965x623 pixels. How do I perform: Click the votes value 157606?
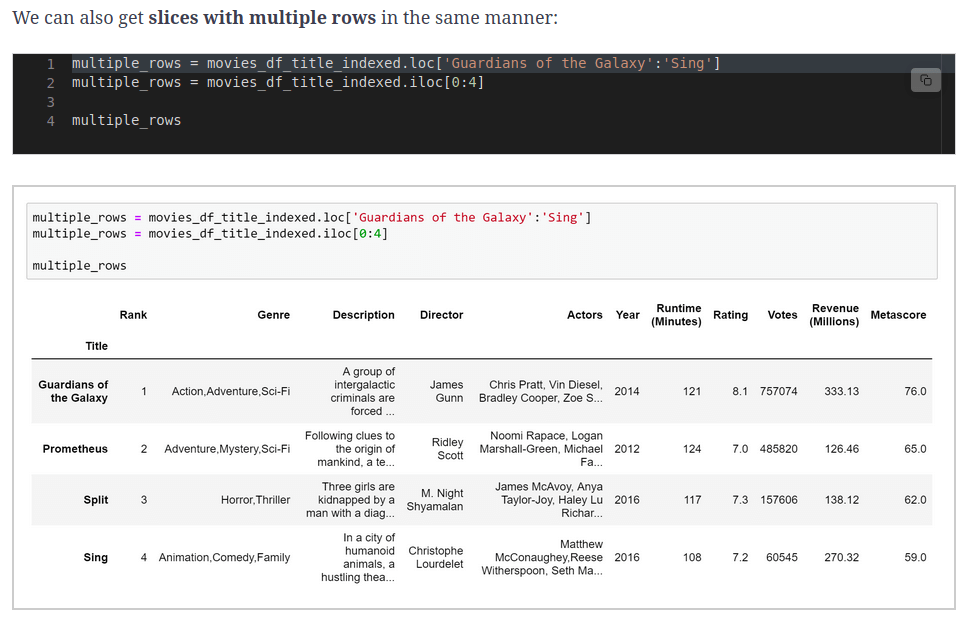tap(779, 500)
